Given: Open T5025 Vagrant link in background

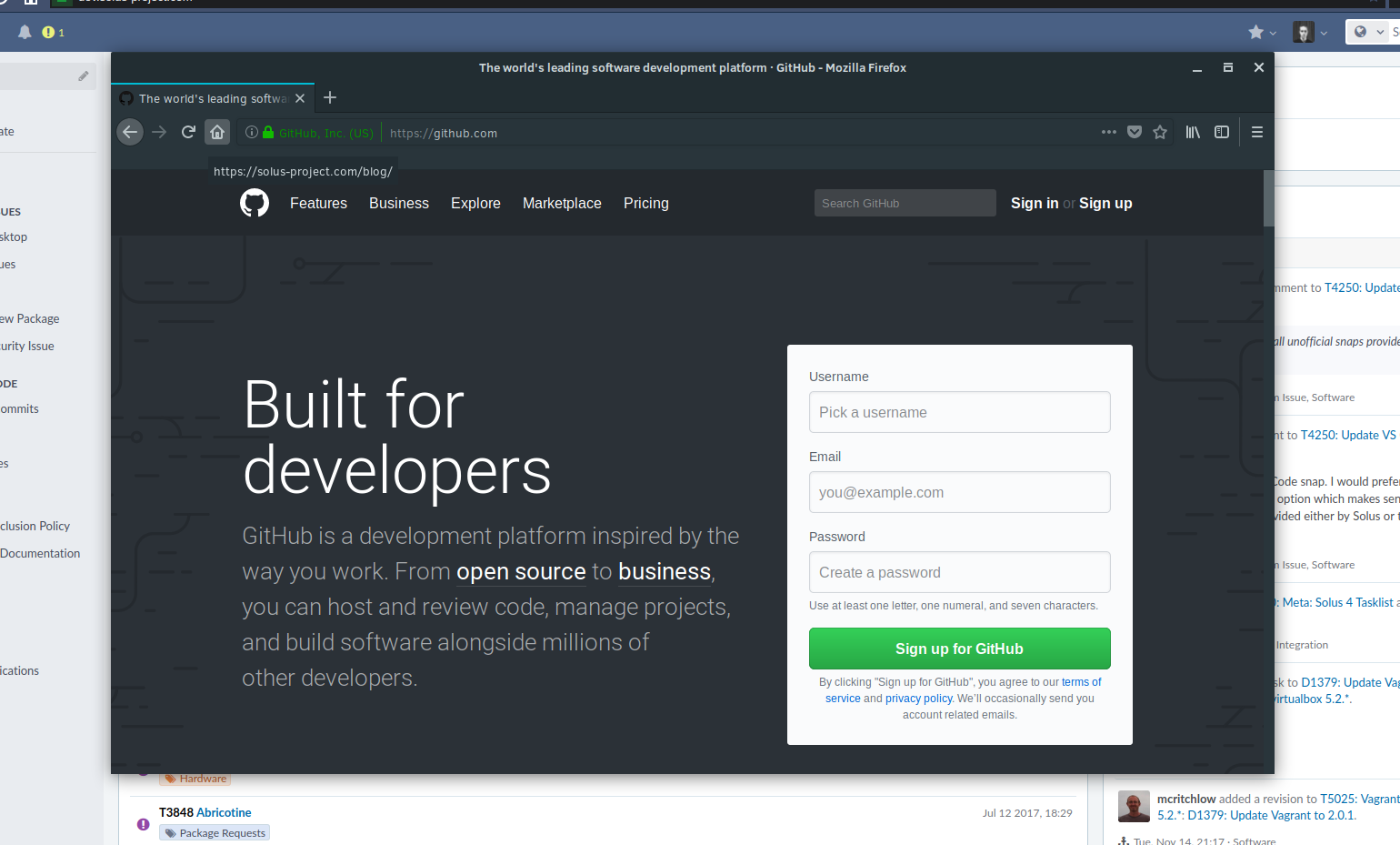Looking at the screenshot, I should coord(1360,799).
